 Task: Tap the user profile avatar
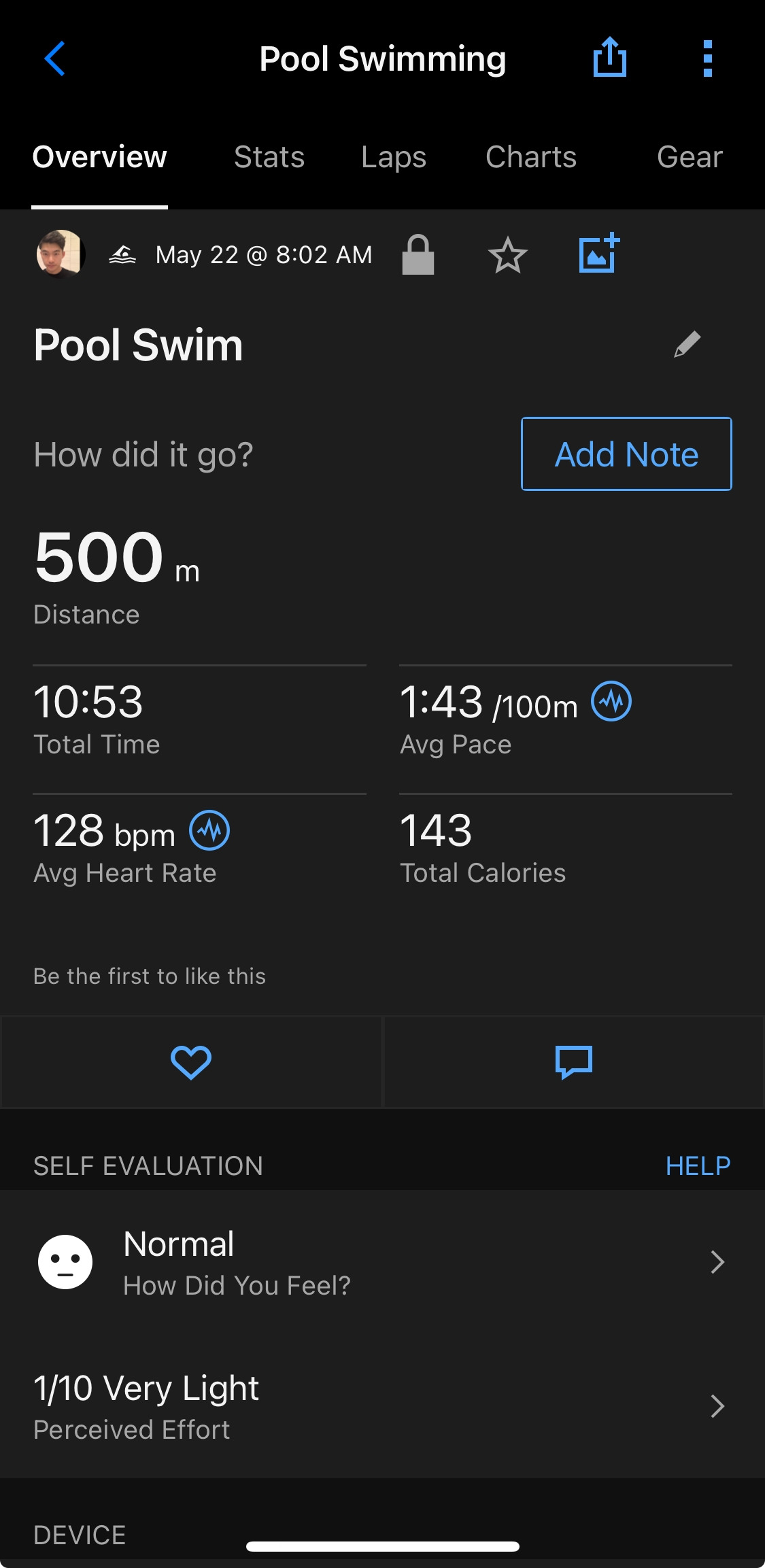tap(60, 254)
